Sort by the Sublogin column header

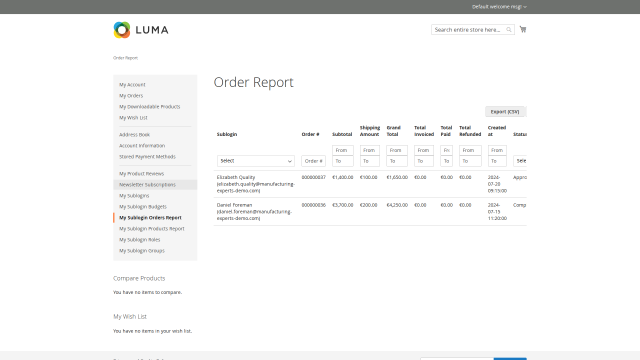coord(227,134)
